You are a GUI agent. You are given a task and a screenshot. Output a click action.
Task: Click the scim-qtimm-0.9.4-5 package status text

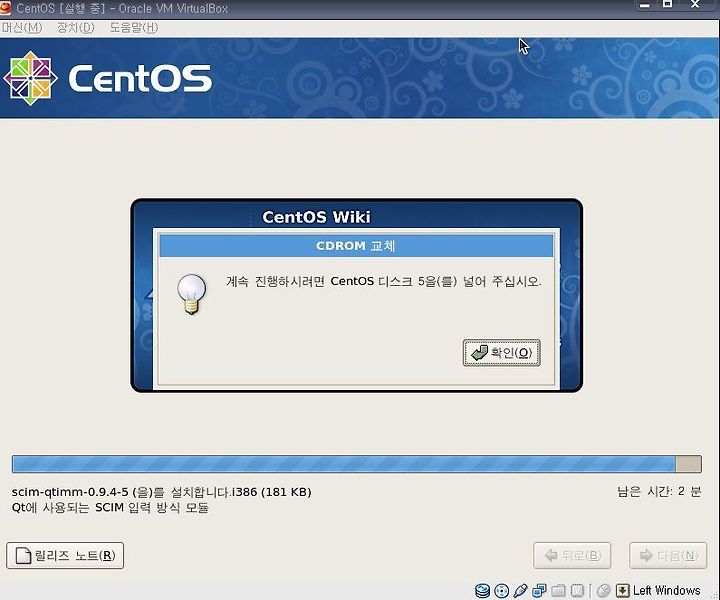click(162, 492)
